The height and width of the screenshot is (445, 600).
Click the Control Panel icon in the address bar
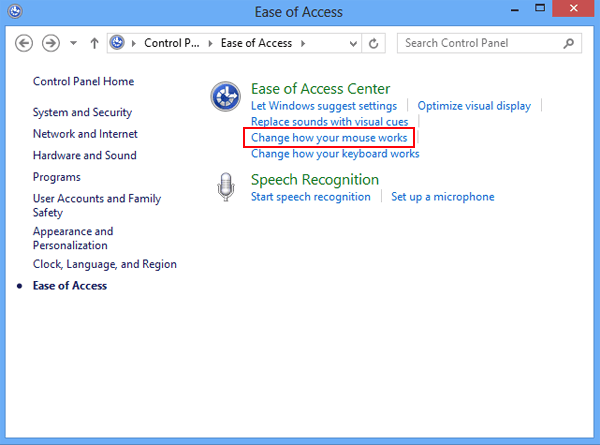pos(117,42)
